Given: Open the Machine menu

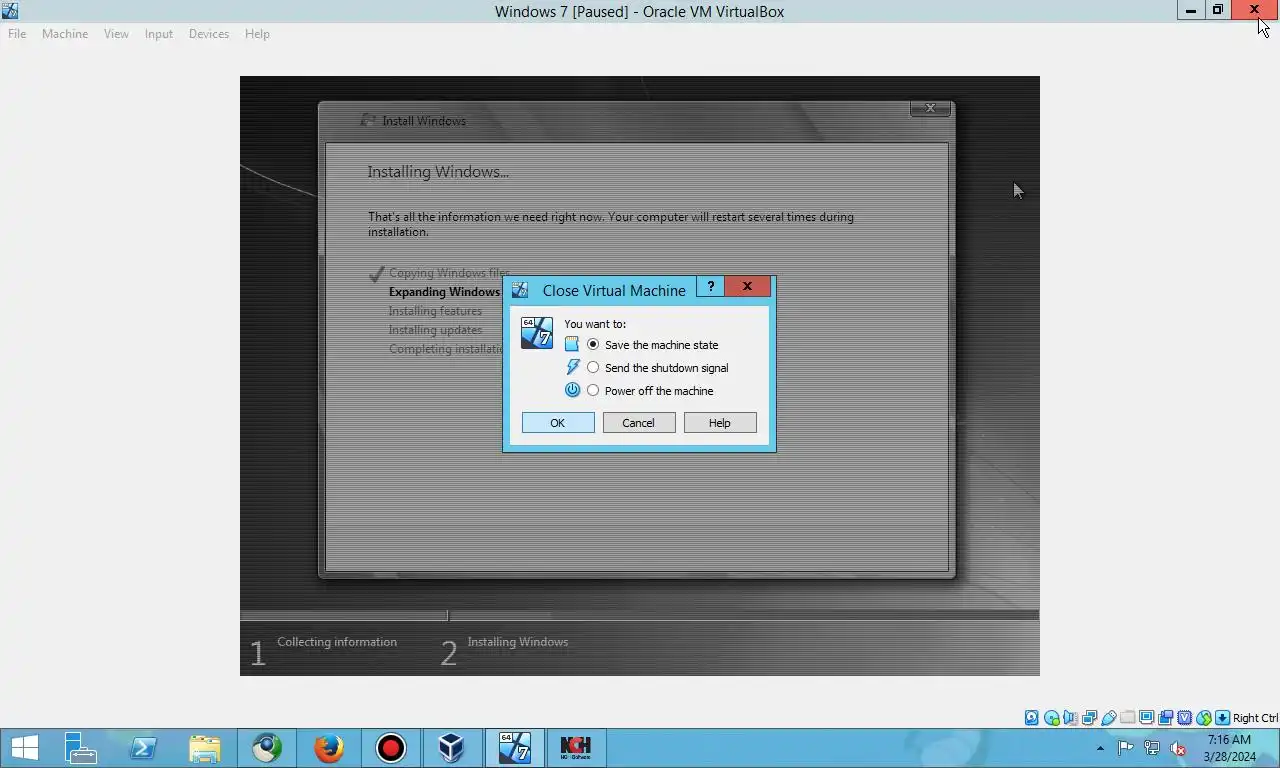Looking at the screenshot, I should 65,33.
